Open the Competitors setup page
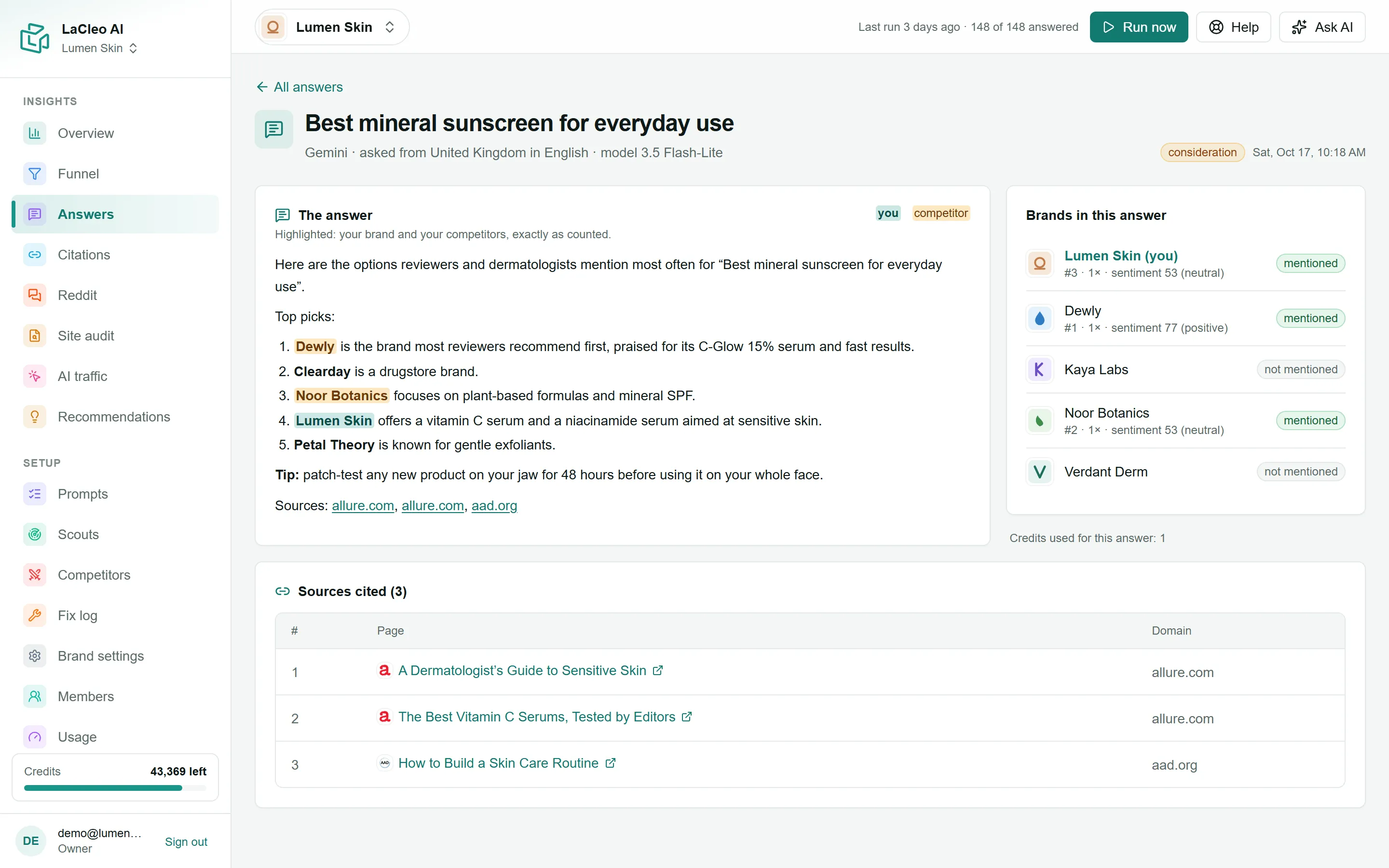 coord(115,575)
